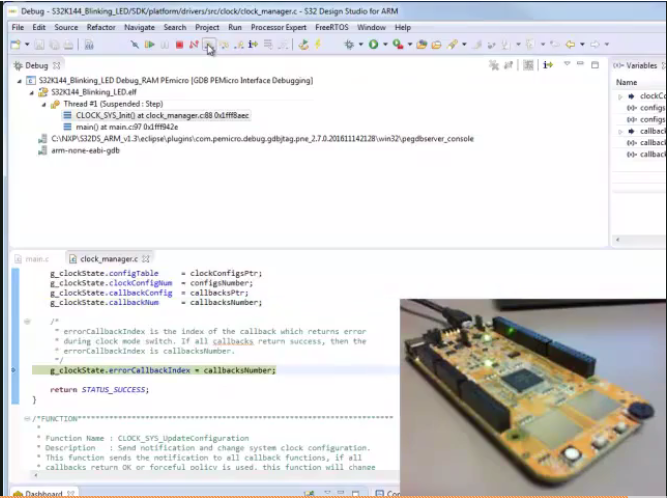Click the Step Over icon
This screenshot has height=498, width=667.
coord(224,44)
